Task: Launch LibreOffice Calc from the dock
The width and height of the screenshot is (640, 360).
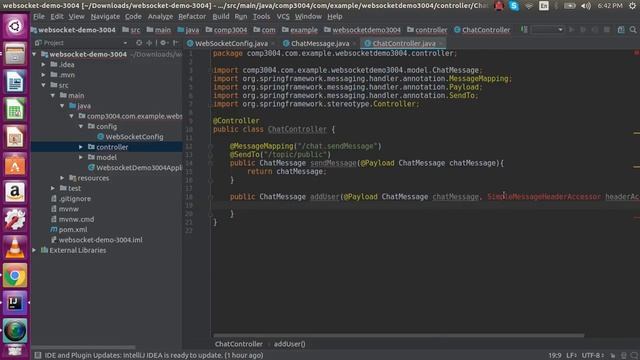Action: click(x=15, y=109)
